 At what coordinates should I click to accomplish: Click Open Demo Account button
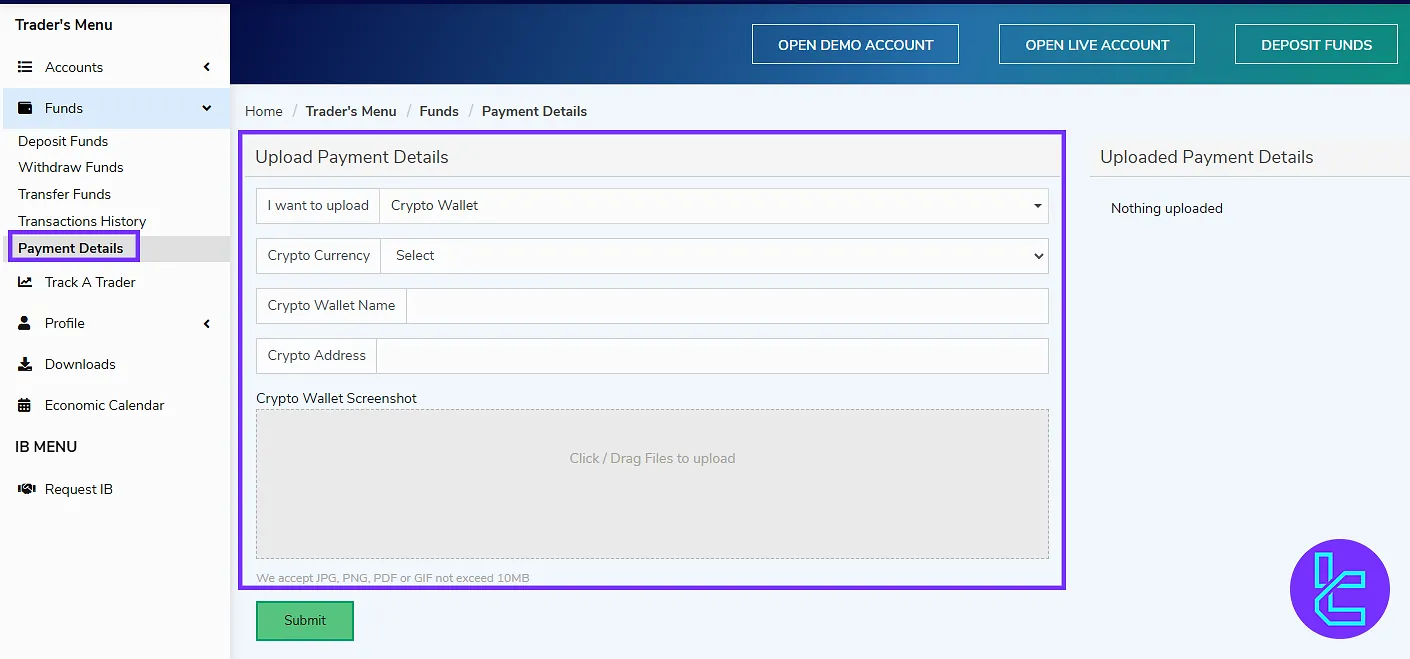[x=855, y=44]
